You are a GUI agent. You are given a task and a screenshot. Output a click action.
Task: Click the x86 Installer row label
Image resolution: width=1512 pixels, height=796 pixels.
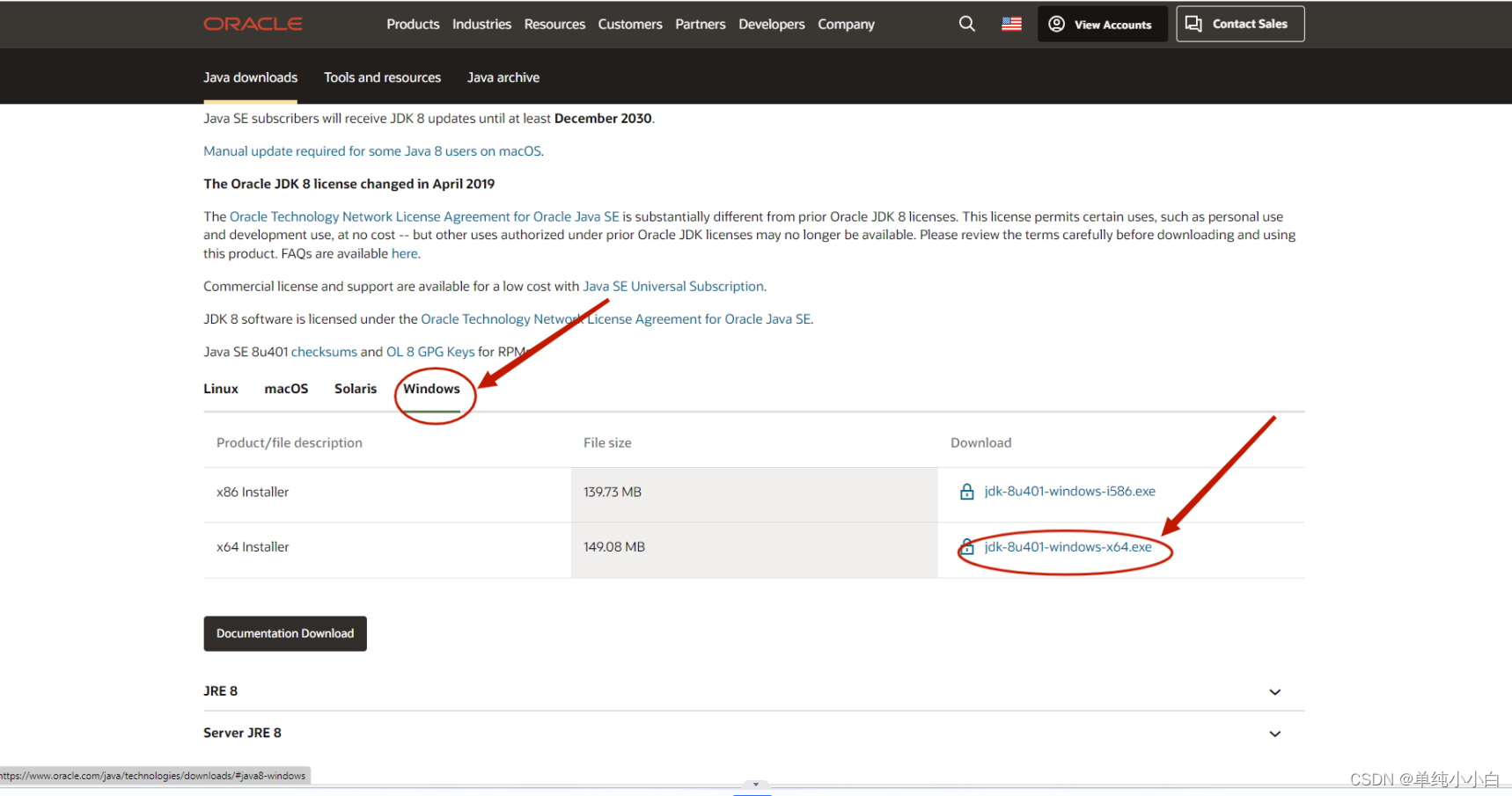(253, 493)
